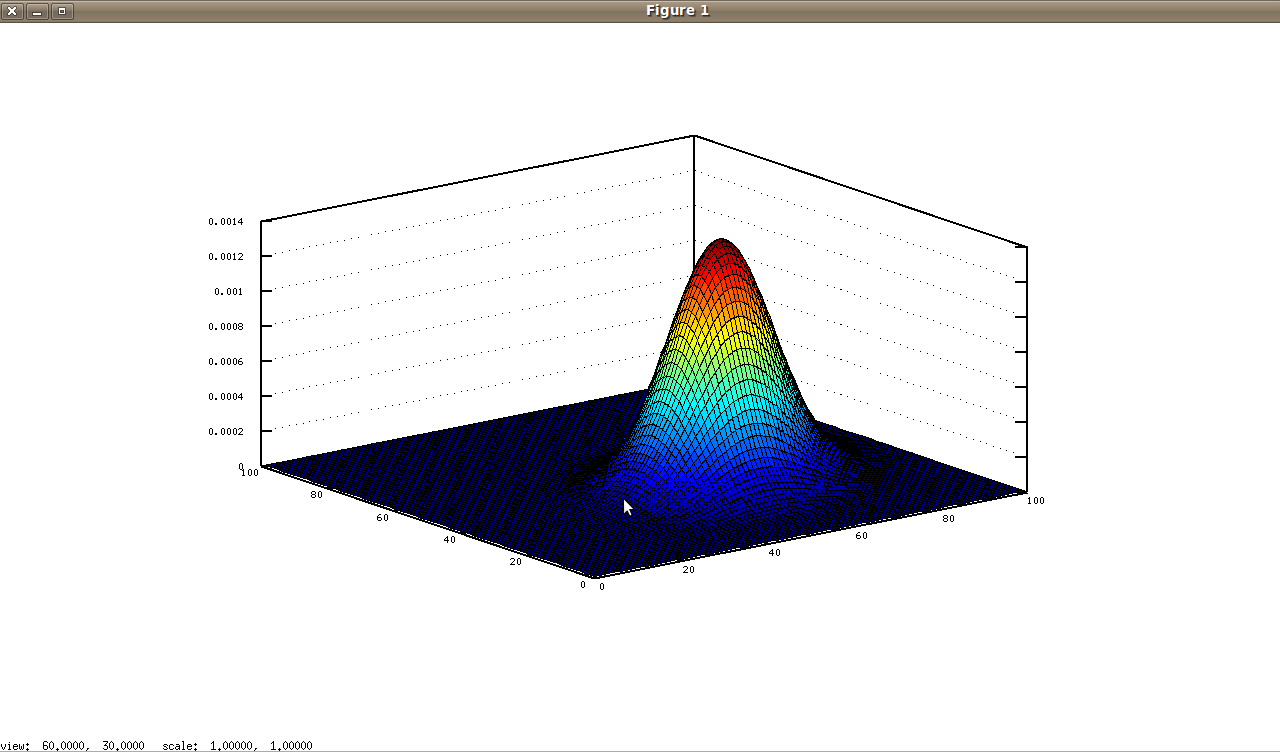Viewport: 1280px width, 752px height.
Task: Click the Figure 1 title text
Action: [x=677, y=11]
